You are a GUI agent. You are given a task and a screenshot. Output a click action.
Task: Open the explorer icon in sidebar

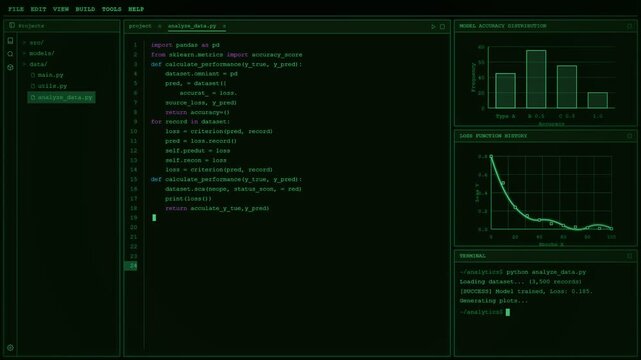[x=10, y=40]
